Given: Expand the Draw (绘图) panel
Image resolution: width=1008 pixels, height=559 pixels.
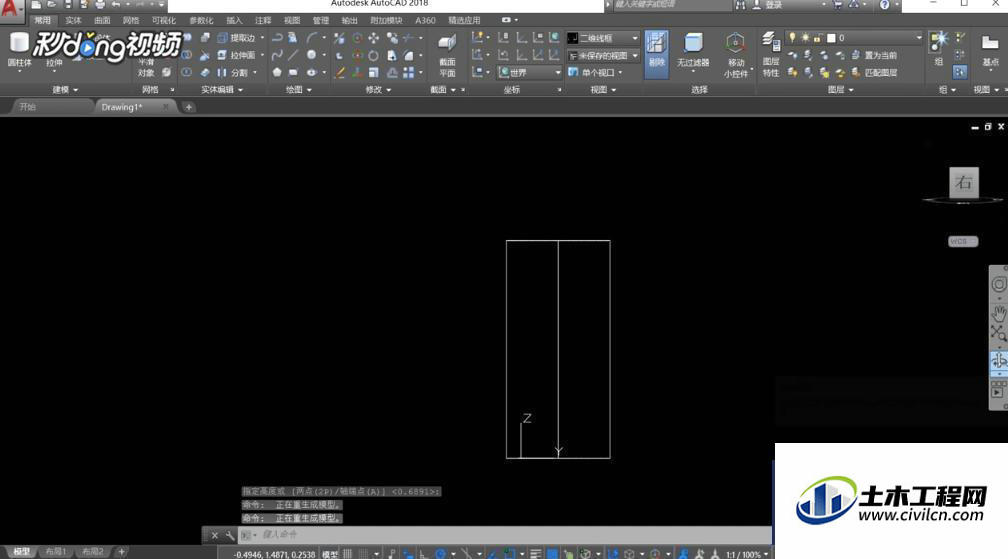Looking at the screenshot, I should [x=298, y=90].
